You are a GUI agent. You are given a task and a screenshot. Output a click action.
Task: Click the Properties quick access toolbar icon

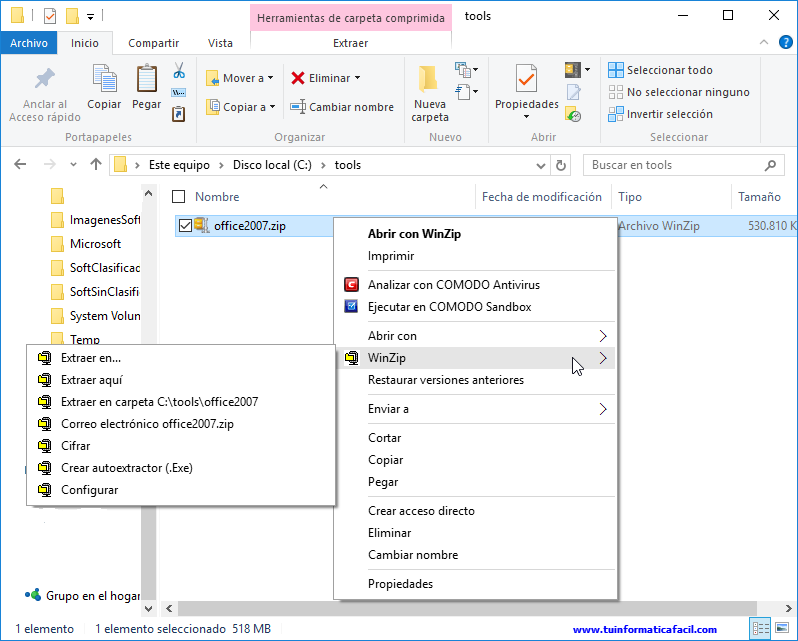pos(50,16)
